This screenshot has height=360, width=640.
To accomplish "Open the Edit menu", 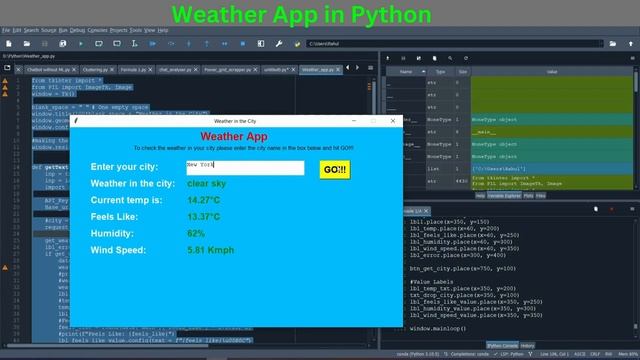I will pos(17,30).
